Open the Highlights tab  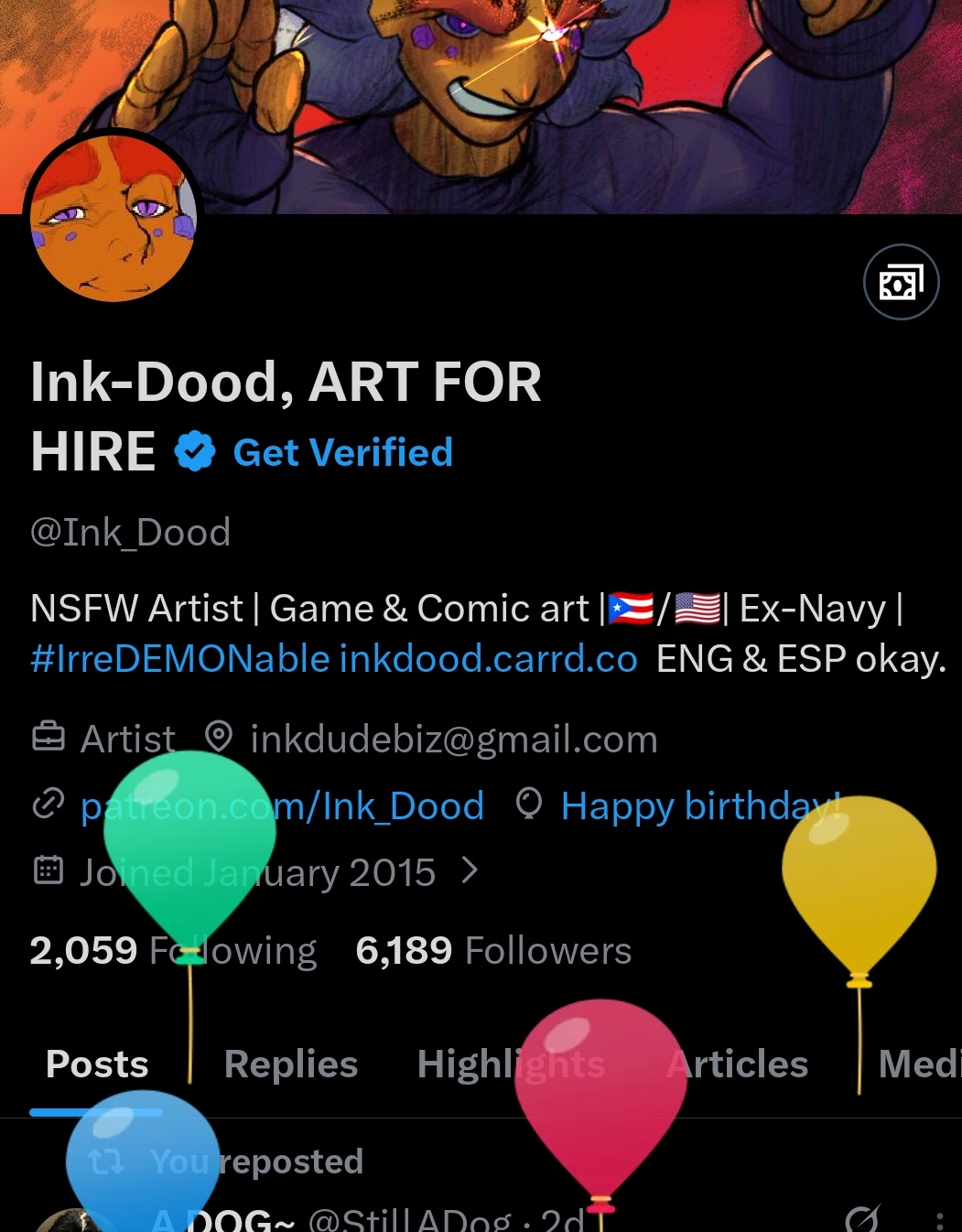(x=511, y=1064)
